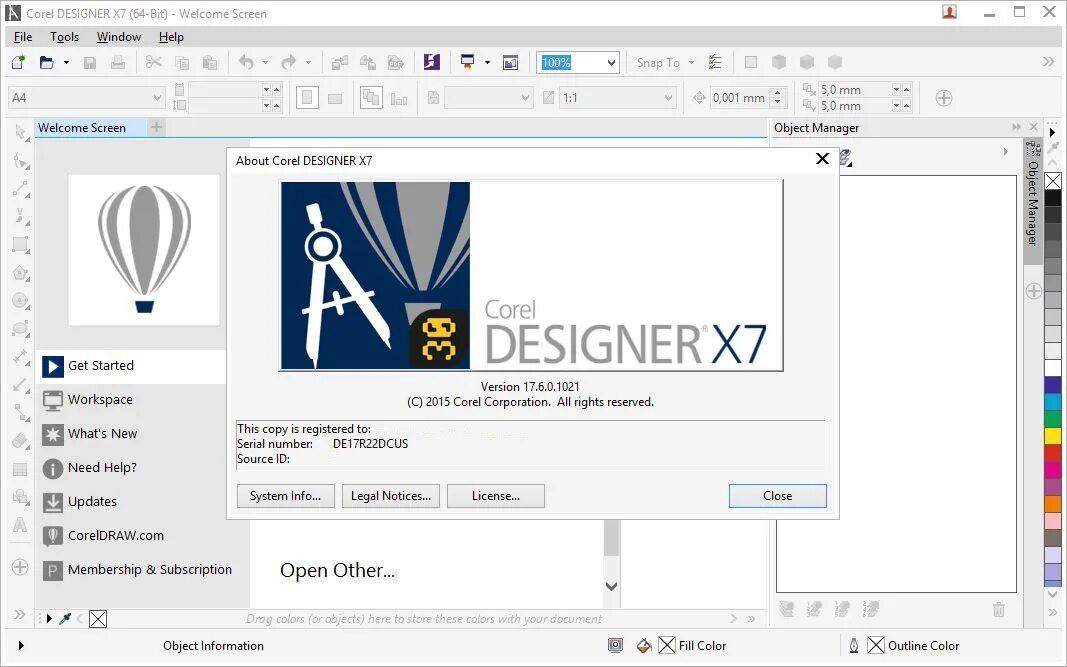Open the zoom level 100% dropdown
Viewport: 1067px width, 667px height.
(611, 63)
